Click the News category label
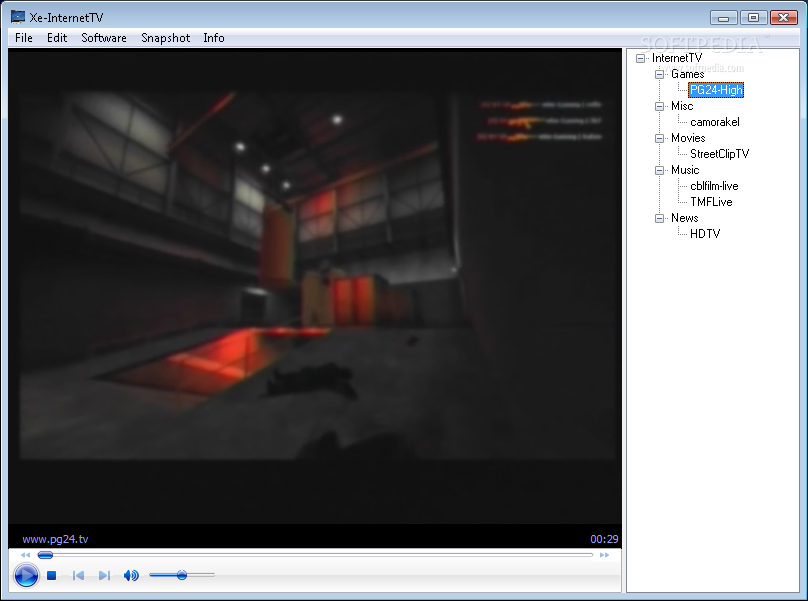 point(684,218)
